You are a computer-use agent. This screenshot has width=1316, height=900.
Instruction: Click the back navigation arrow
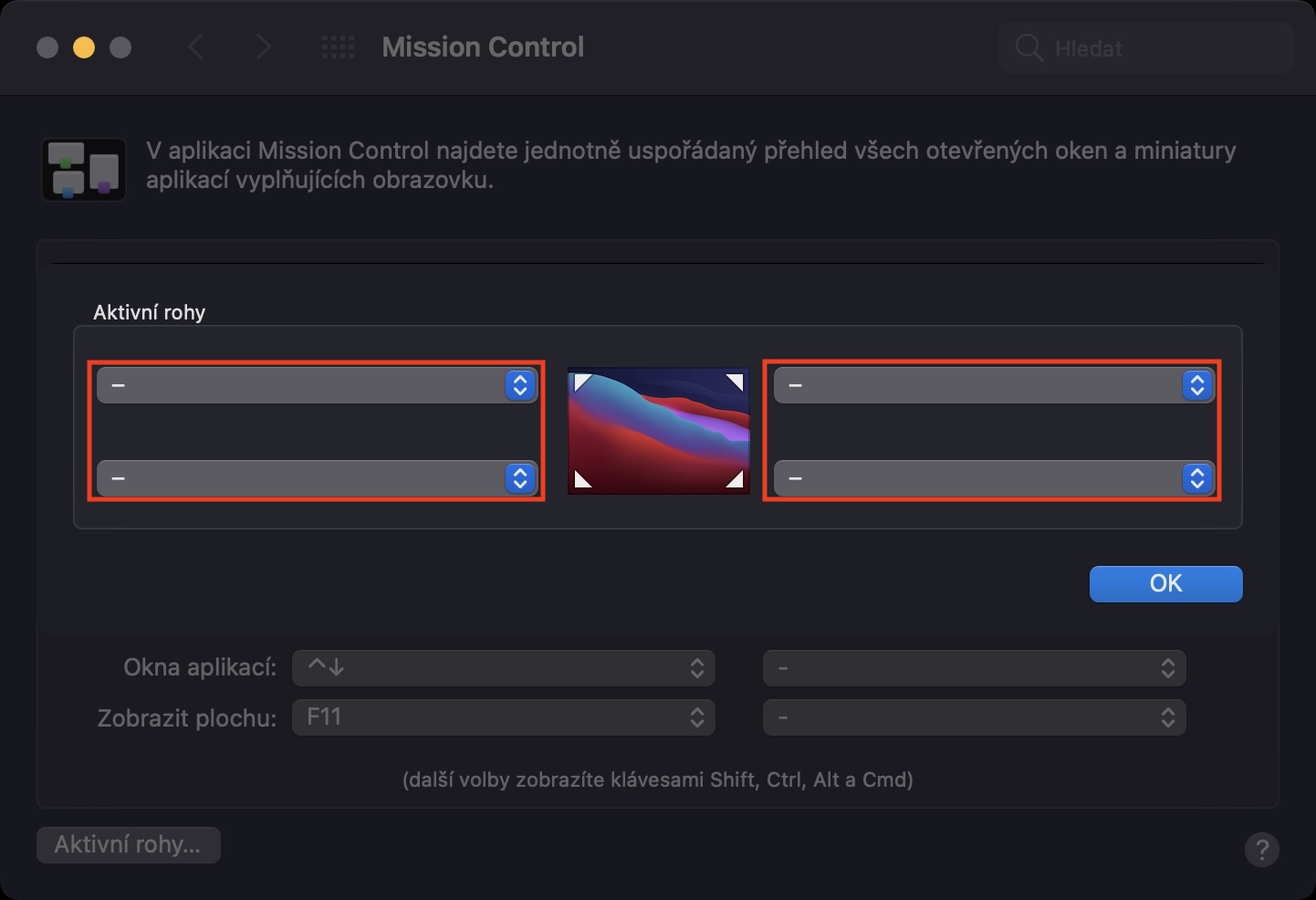(195, 47)
